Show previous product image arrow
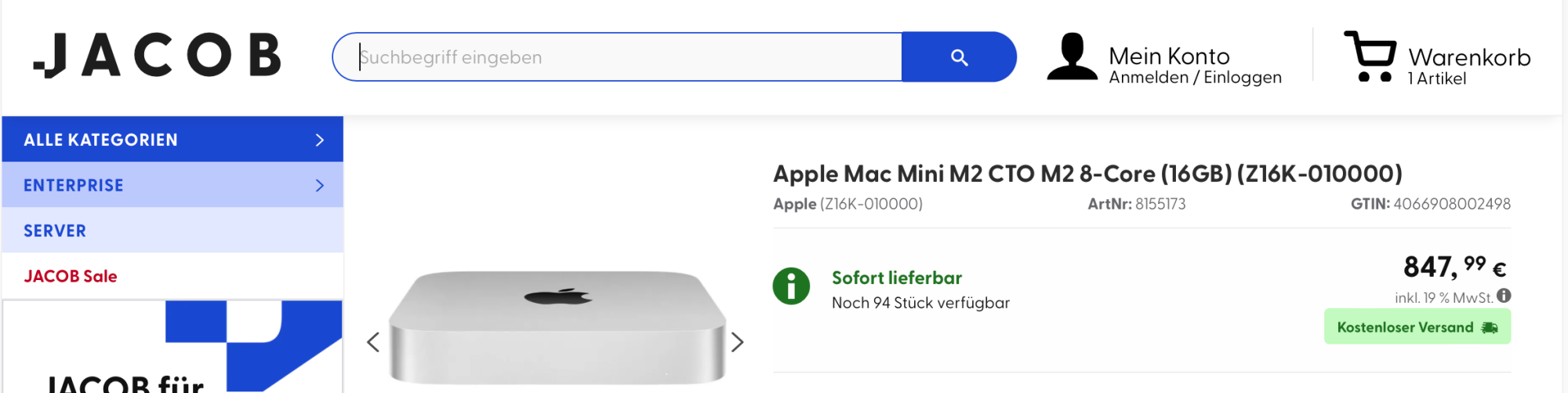This screenshot has height=393, width=1568. pyautogui.click(x=373, y=342)
